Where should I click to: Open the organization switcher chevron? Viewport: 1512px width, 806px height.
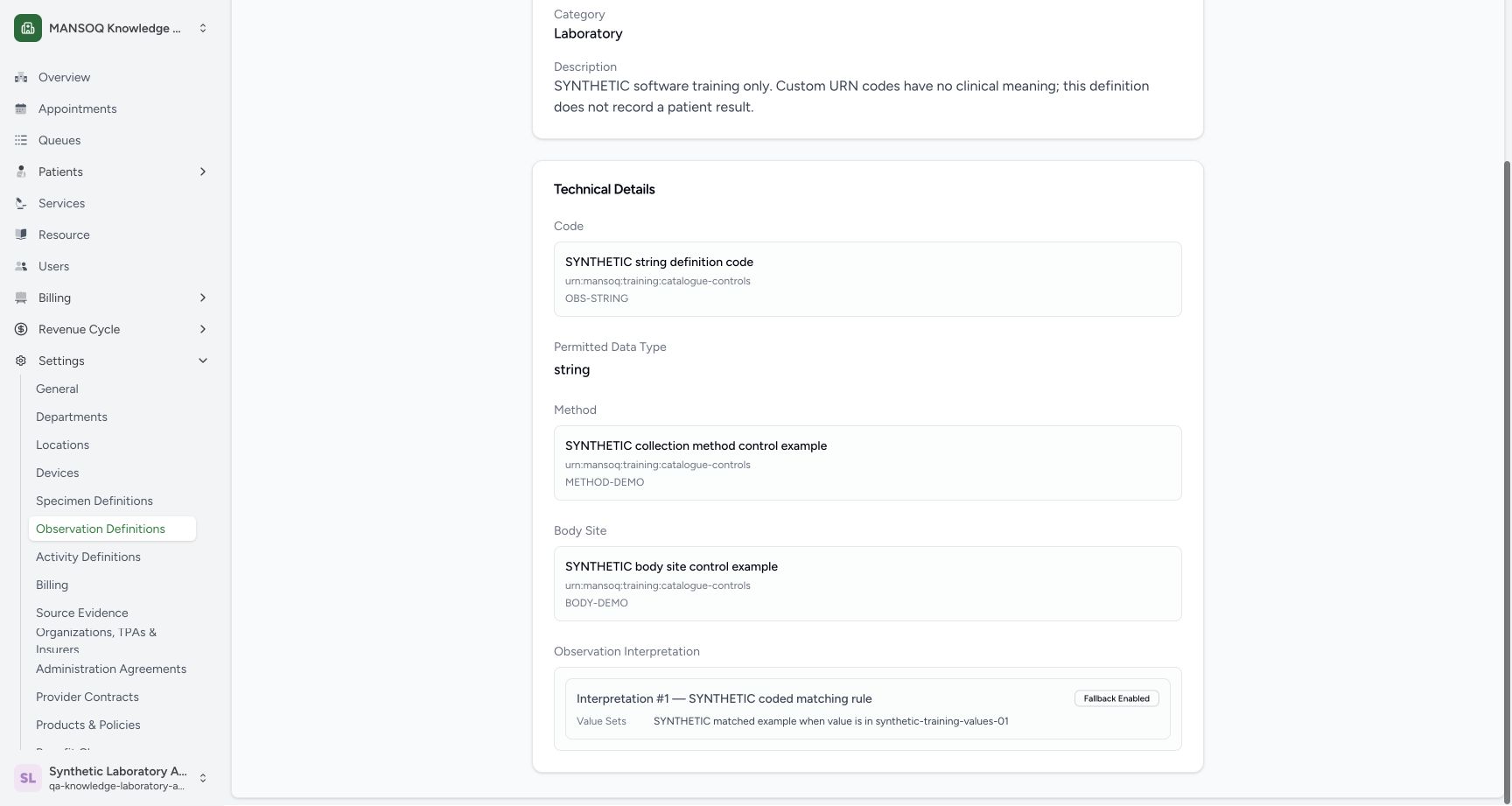pos(203,28)
